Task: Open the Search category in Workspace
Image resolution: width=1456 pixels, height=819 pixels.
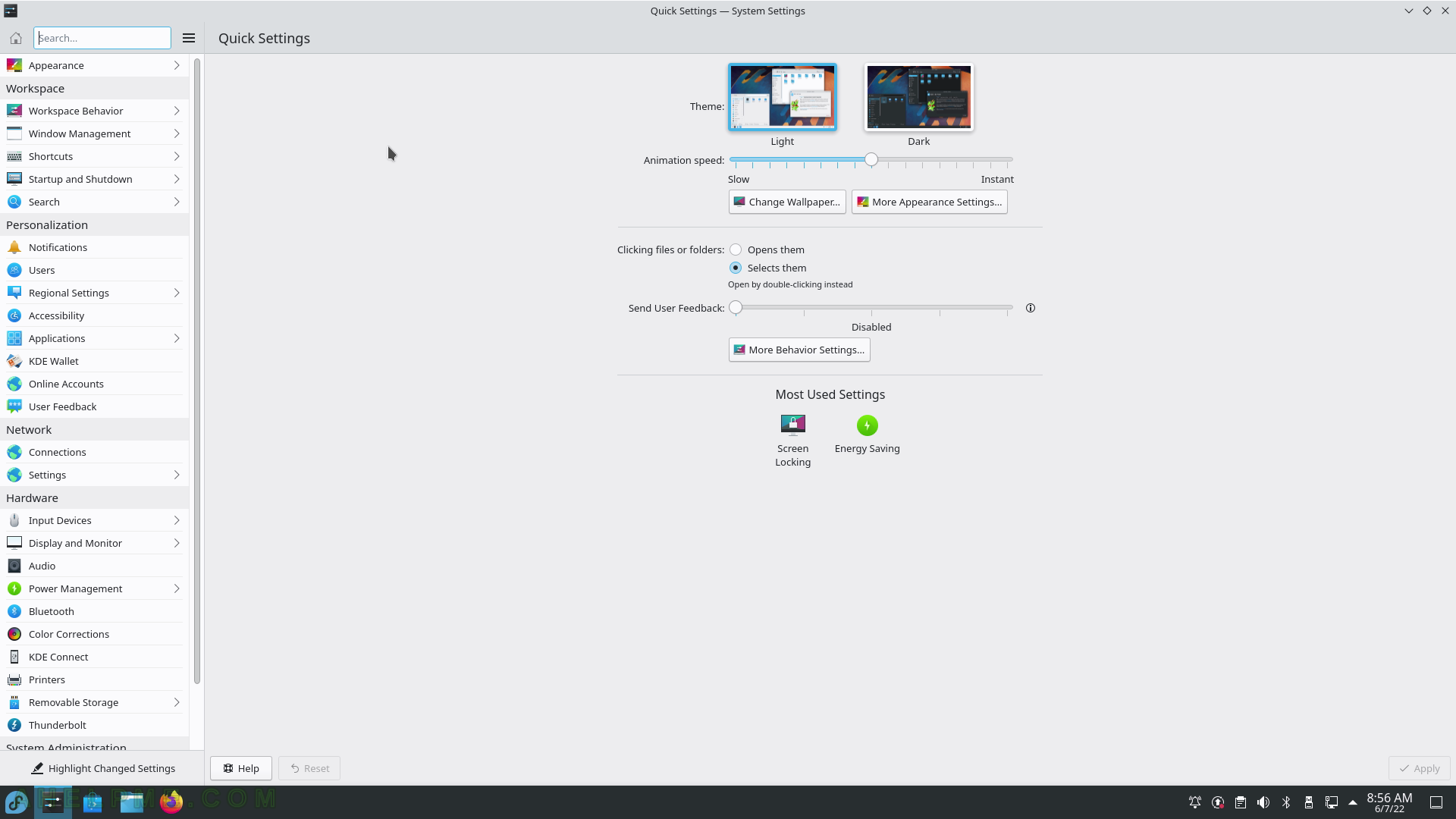Action: [x=95, y=202]
